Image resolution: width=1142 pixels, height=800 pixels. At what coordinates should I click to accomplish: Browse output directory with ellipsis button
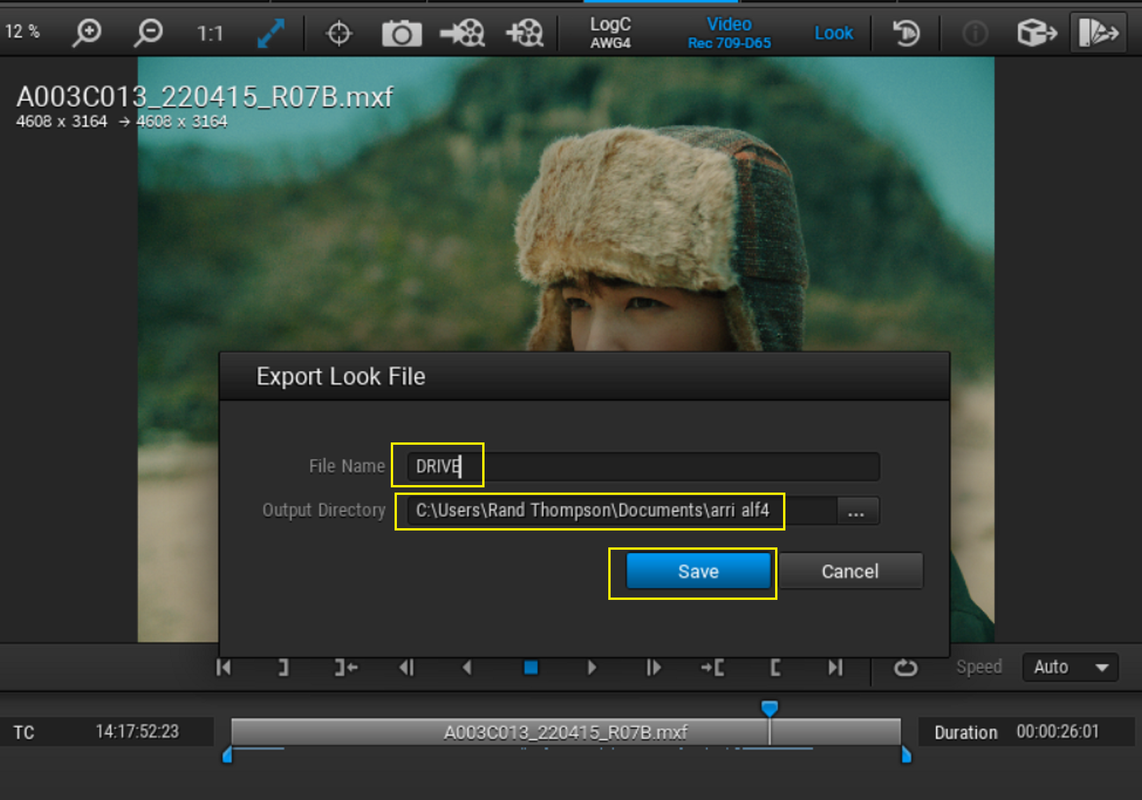point(856,511)
